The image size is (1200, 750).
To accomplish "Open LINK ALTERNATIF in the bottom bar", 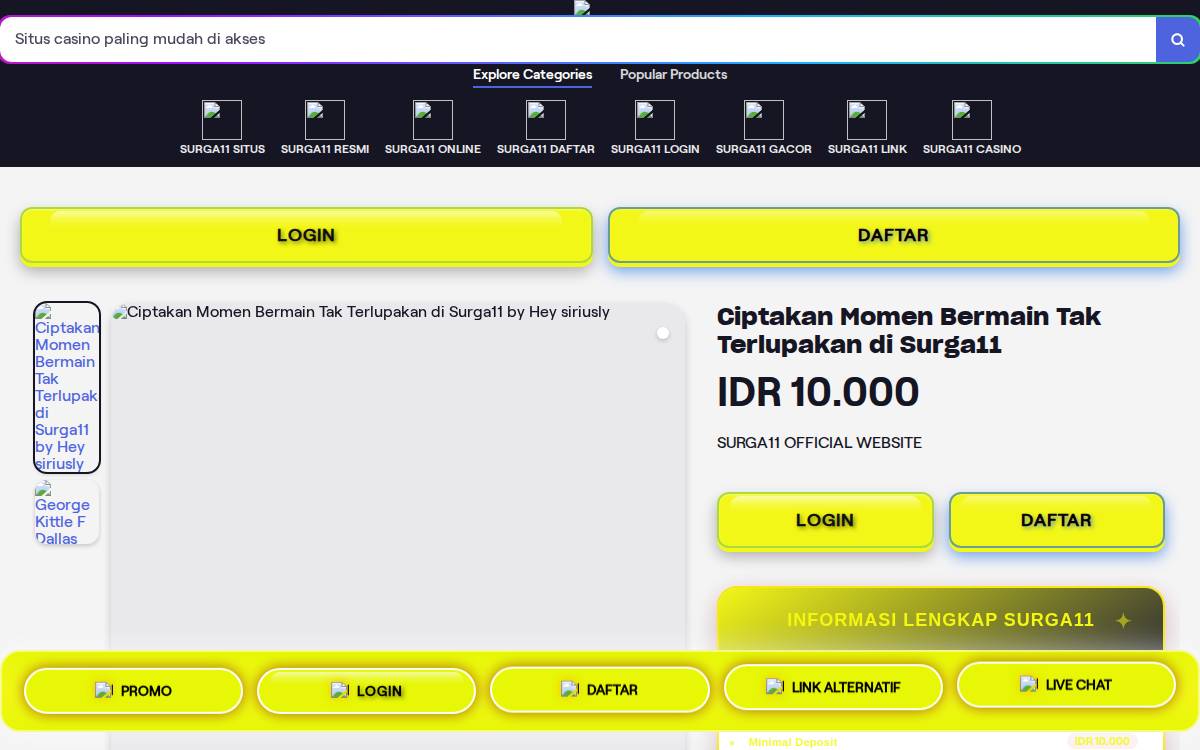I will (833, 687).
